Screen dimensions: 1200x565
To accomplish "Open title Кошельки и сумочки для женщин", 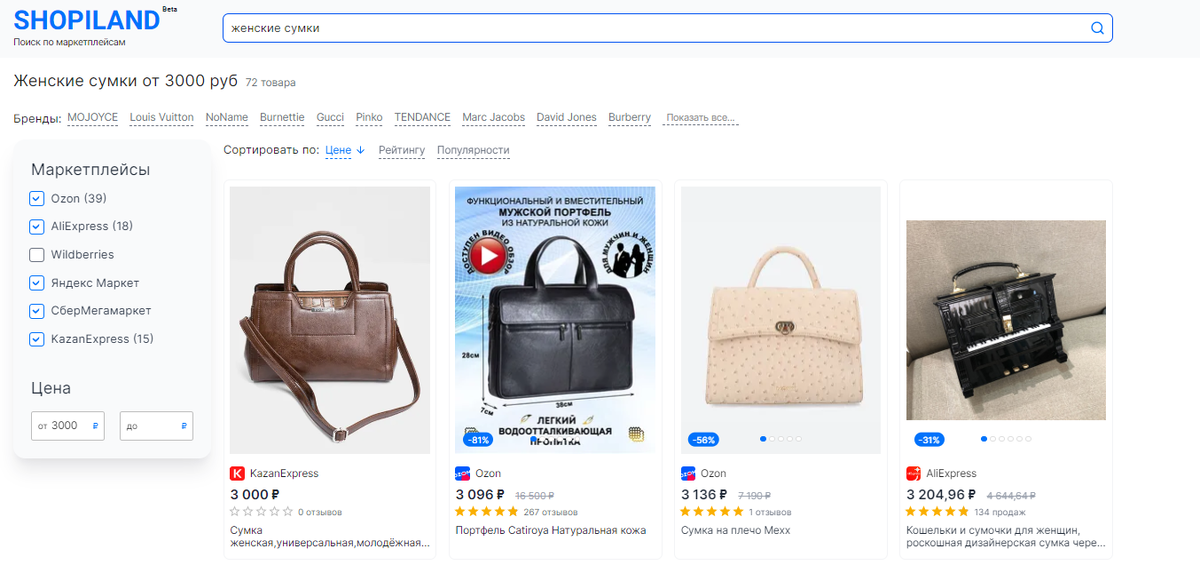I will (1005, 537).
